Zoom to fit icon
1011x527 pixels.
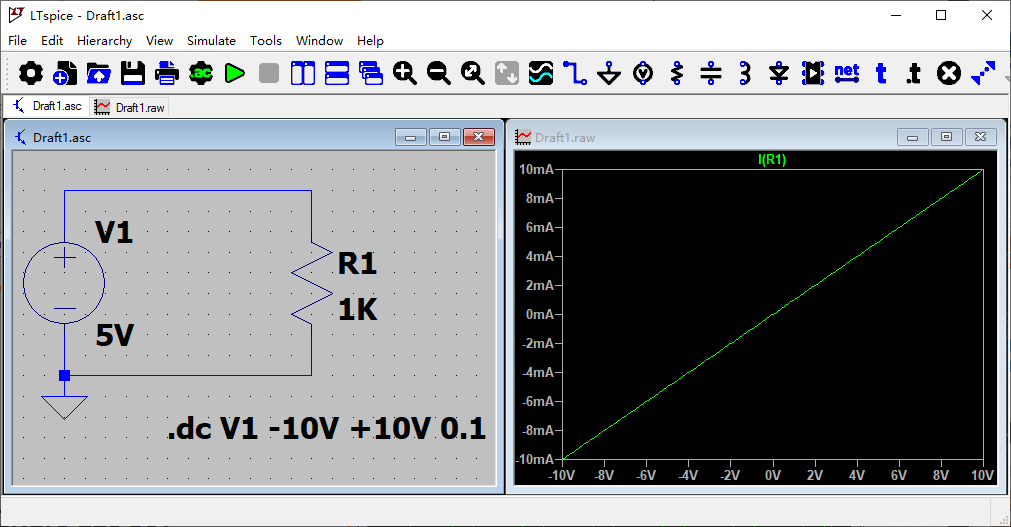point(473,74)
